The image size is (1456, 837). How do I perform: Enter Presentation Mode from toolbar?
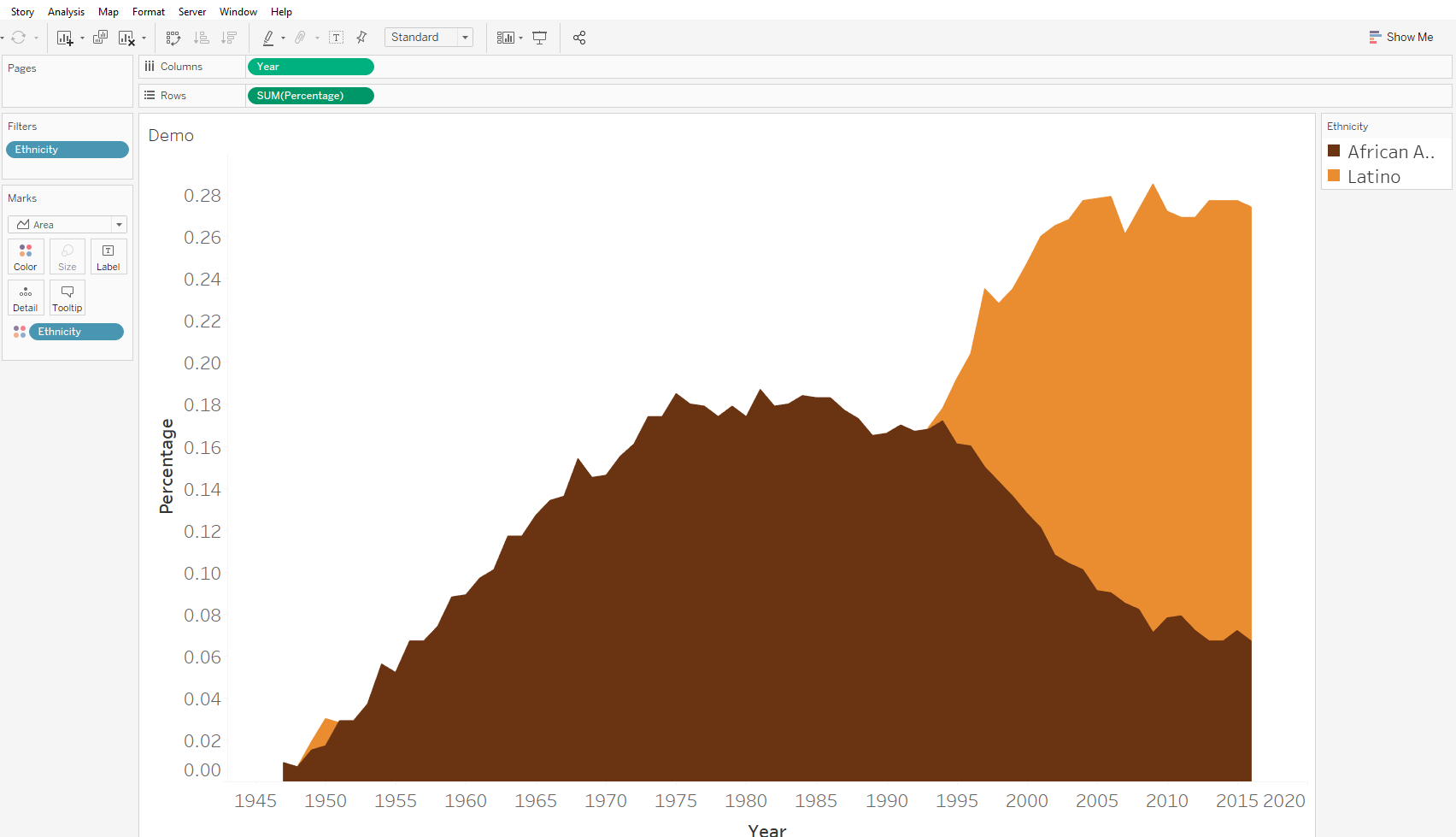tap(540, 38)
